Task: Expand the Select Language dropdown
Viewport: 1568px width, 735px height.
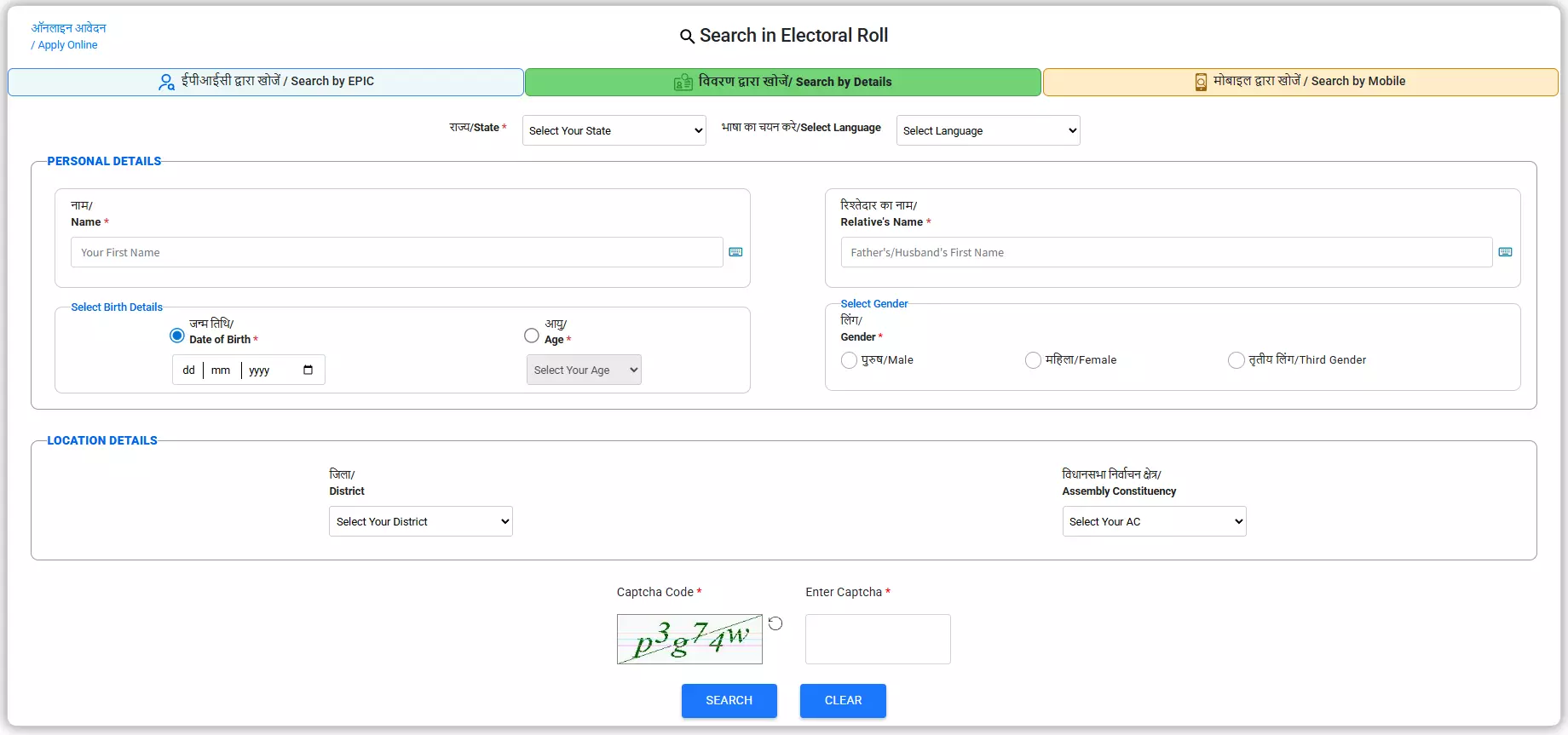Action: (x=988, y=130)
